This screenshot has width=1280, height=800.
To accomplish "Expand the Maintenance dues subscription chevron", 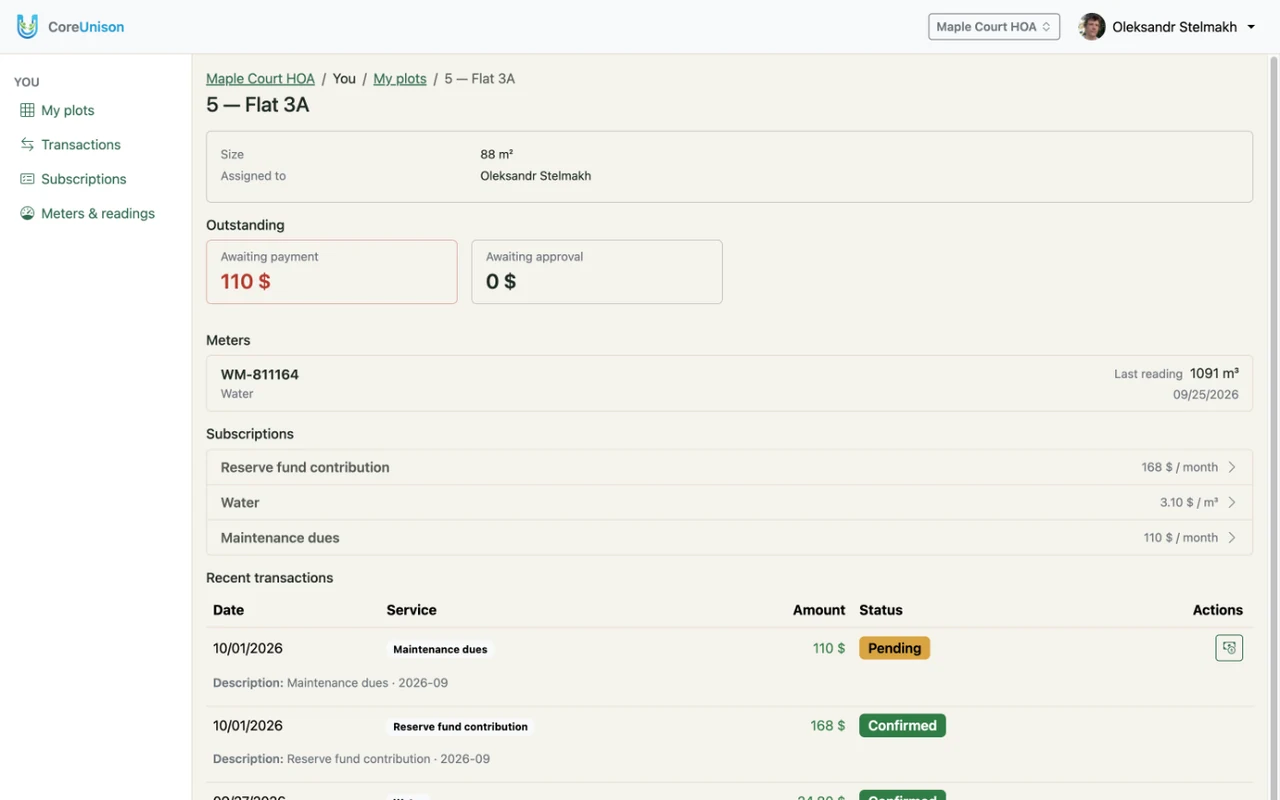I will [x=1232, y=537].
